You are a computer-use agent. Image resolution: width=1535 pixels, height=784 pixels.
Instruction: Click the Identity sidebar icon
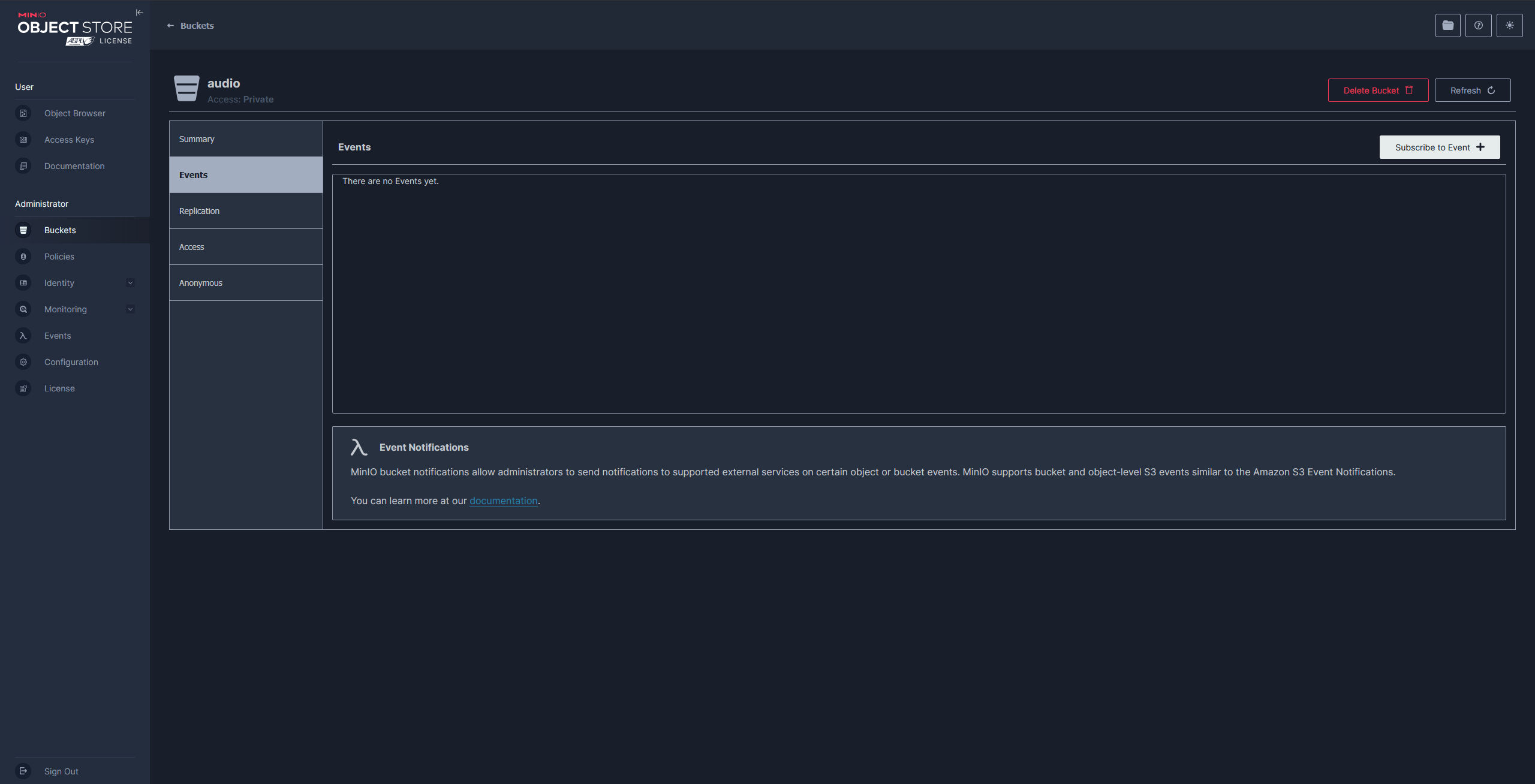point(23,283)
